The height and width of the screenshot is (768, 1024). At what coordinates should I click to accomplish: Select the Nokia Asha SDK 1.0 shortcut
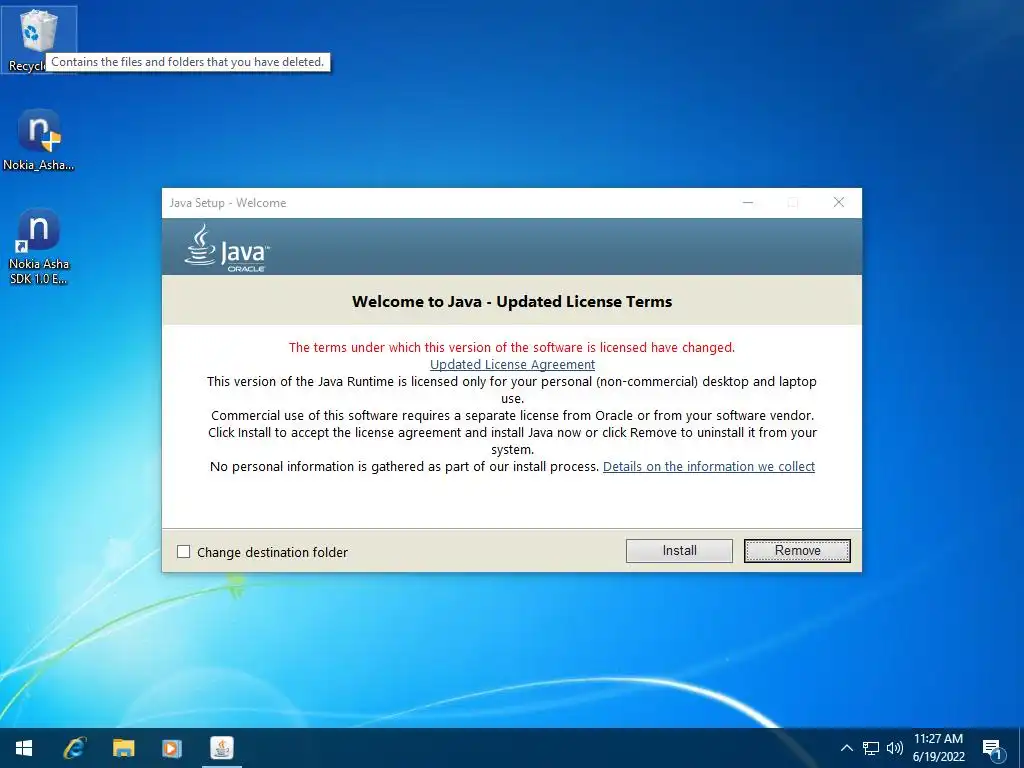tap(39, 246)
